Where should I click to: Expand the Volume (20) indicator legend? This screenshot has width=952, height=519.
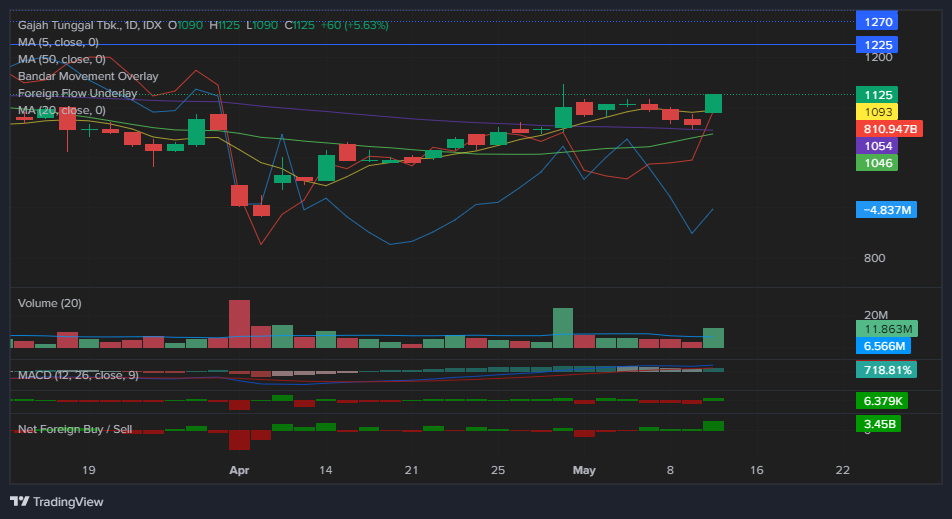50,303
